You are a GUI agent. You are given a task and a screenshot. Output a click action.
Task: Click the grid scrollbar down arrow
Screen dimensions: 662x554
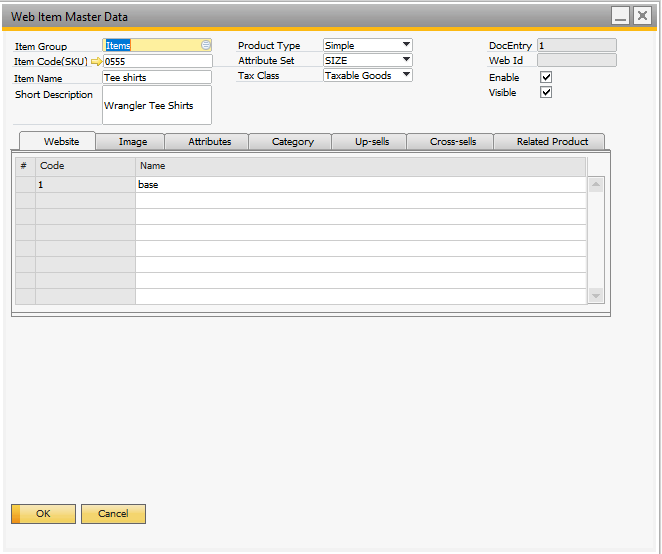pyautogui.click(x=596, y=296)
